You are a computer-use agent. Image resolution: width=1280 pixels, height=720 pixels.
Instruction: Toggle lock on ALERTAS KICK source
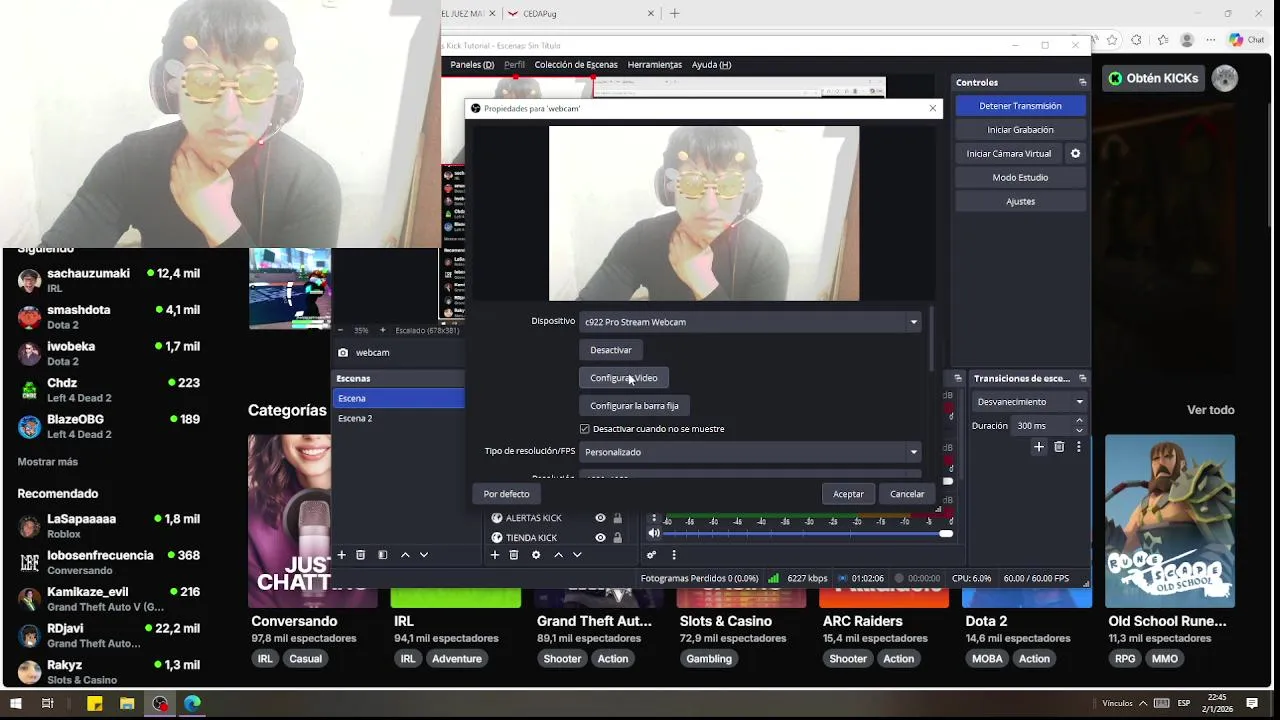pyautogui.click(x=617, y=518)
